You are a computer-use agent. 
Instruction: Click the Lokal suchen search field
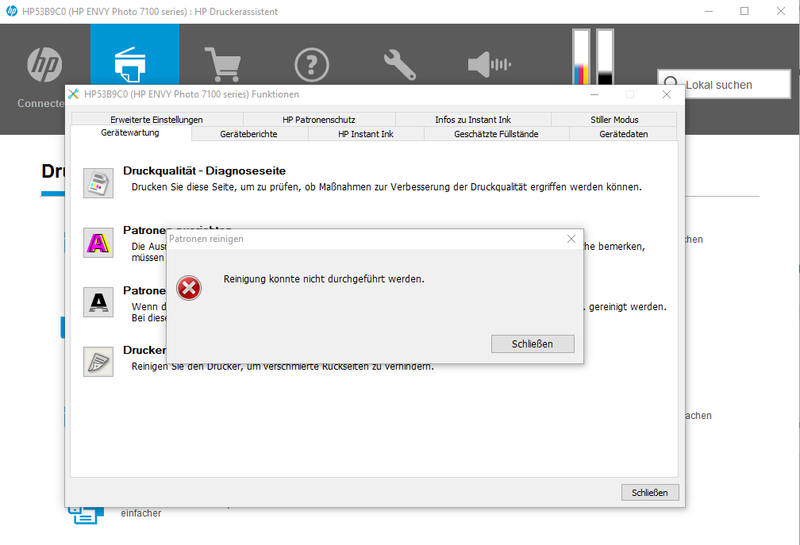pos(724,84)
